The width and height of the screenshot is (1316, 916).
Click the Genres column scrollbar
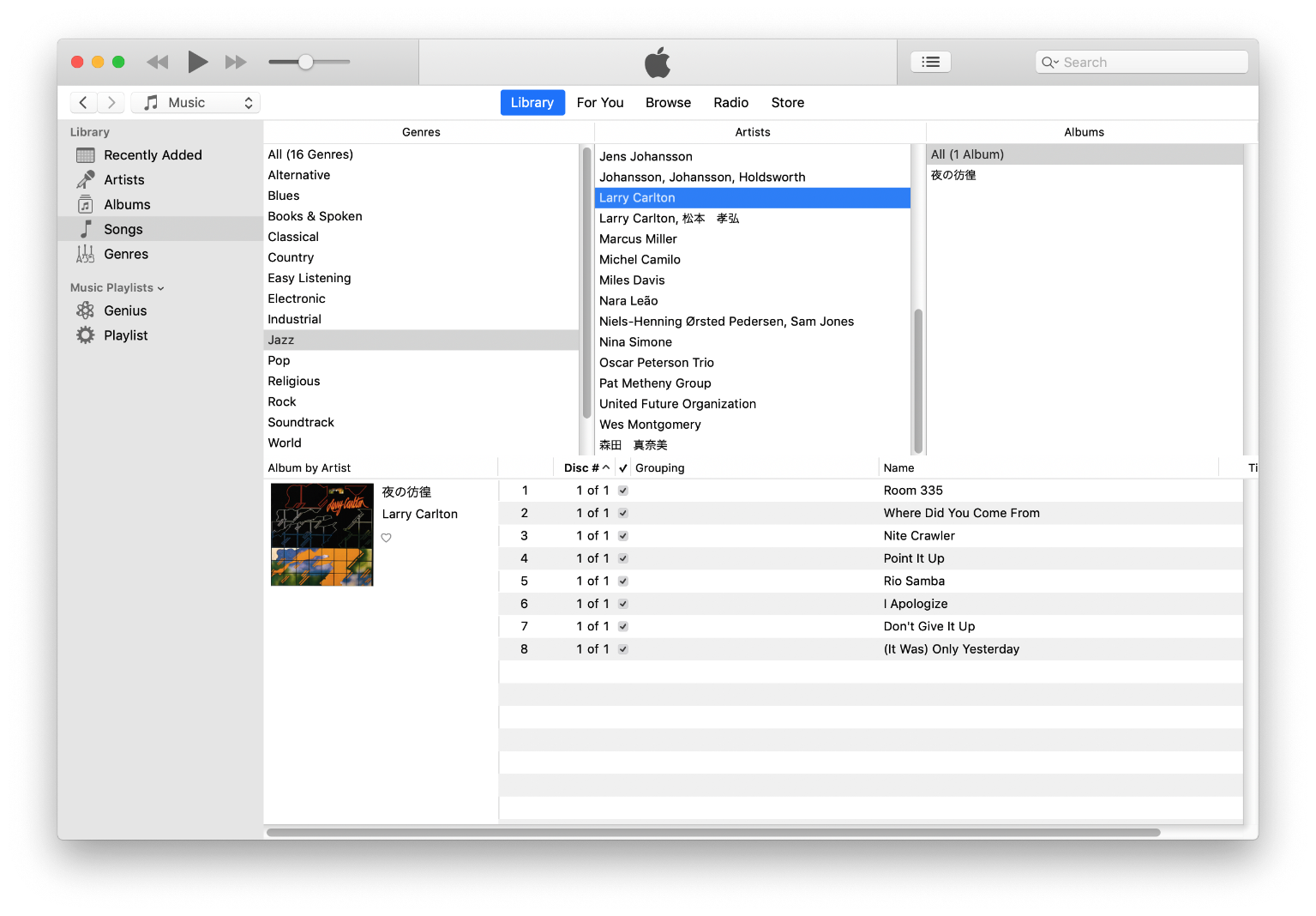pyautogui.click(x=587, y=283)
